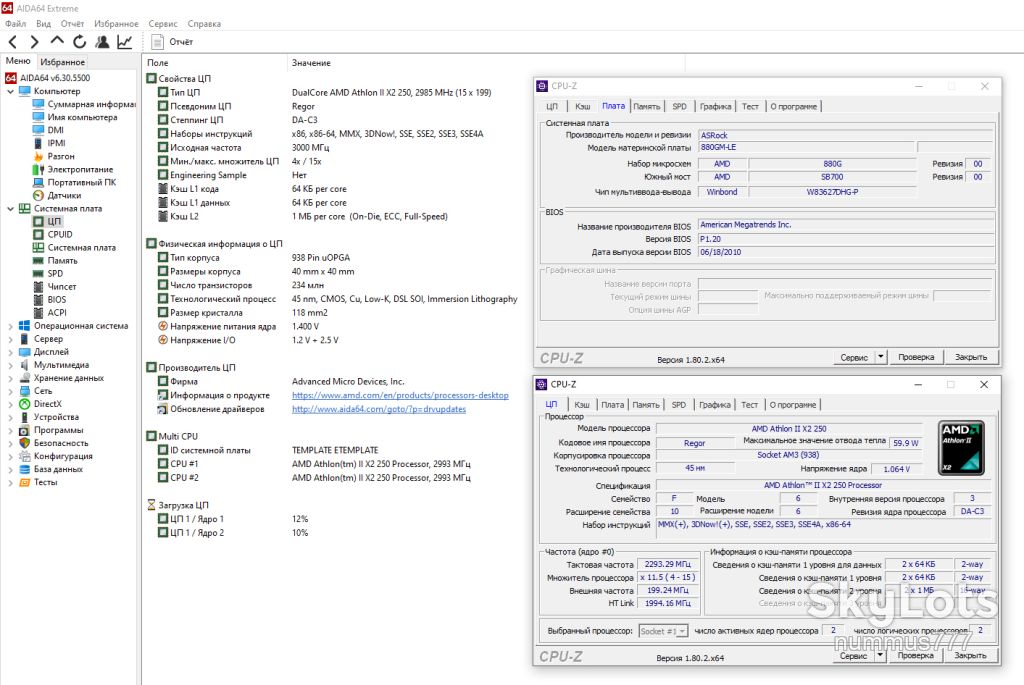1024x685 pixels.
Task: Open the Сервис menu
Action: click(x=163, y=24)
